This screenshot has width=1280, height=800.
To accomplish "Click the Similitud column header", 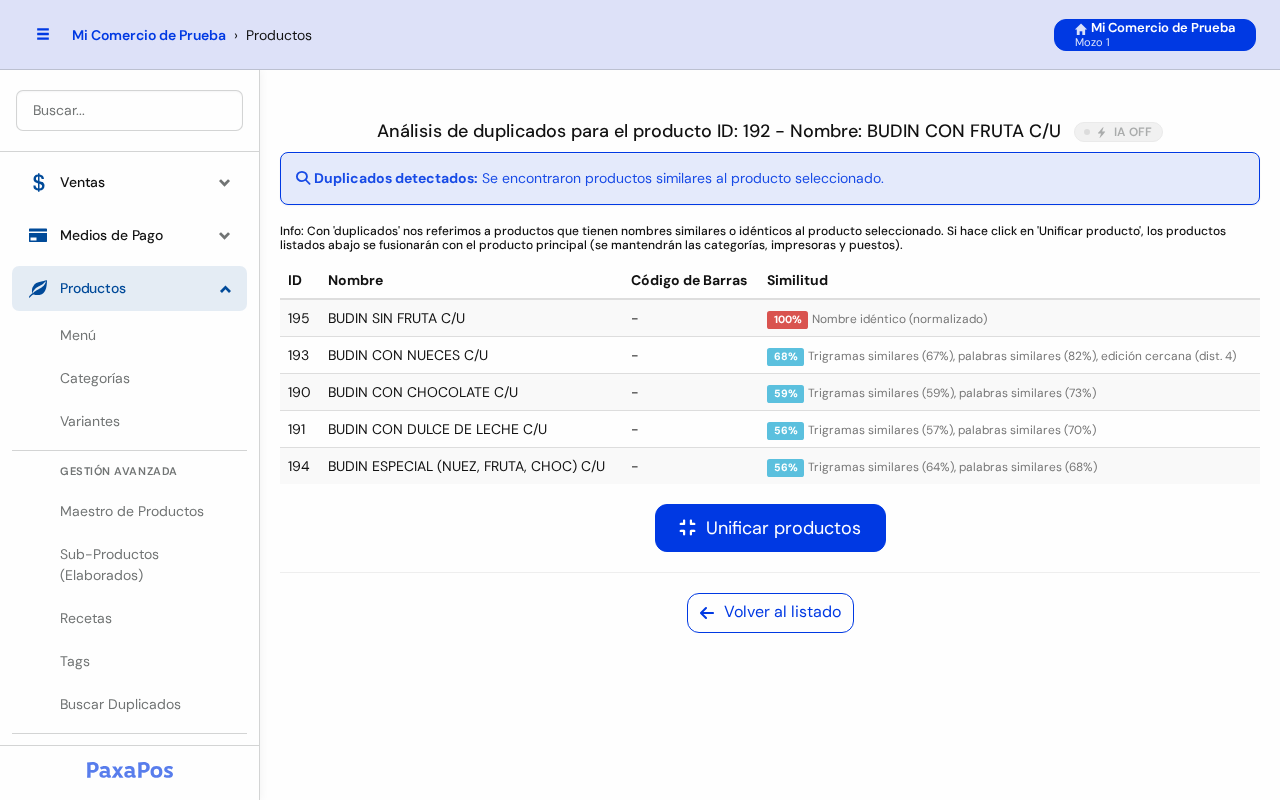I will tap(797, 280).
